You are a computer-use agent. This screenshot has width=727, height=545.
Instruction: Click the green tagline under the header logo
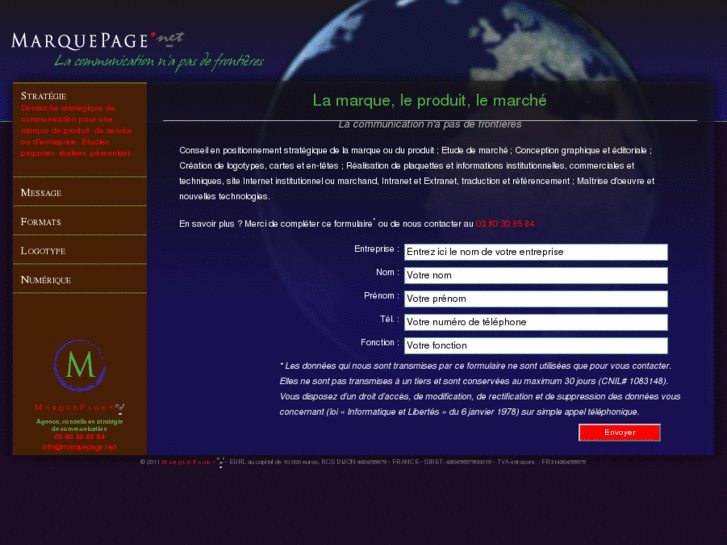click(x=159, y=62)
